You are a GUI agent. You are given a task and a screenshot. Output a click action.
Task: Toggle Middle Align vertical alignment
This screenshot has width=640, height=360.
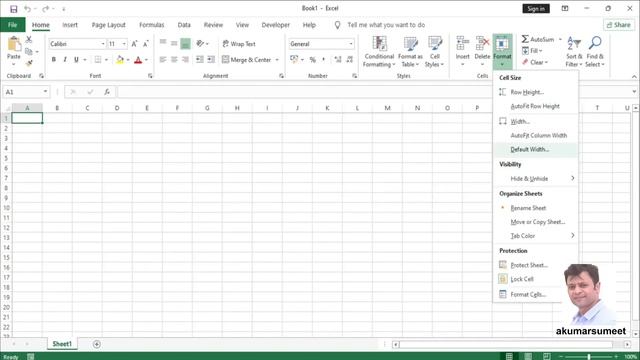[174, 43]
